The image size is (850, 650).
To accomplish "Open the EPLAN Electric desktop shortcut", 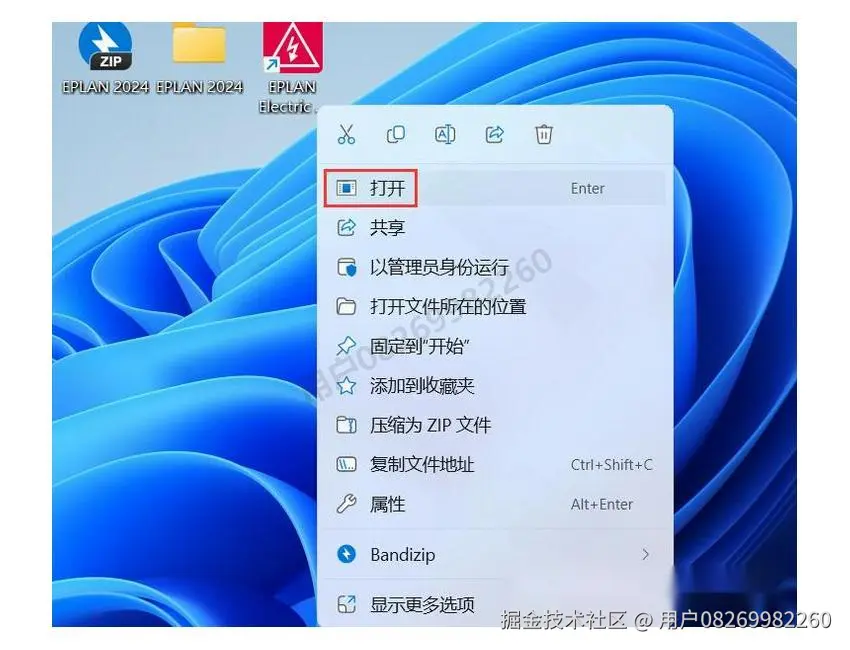I will [x=291, y=45].
